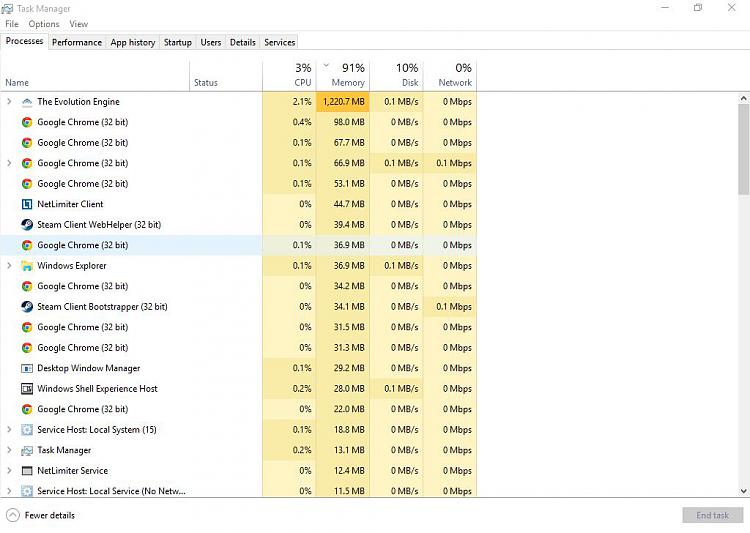Screen dimensions: 750x533
Task: Click Chrome icon in the 31.3 MB row
Action: (x=27, y=348)
